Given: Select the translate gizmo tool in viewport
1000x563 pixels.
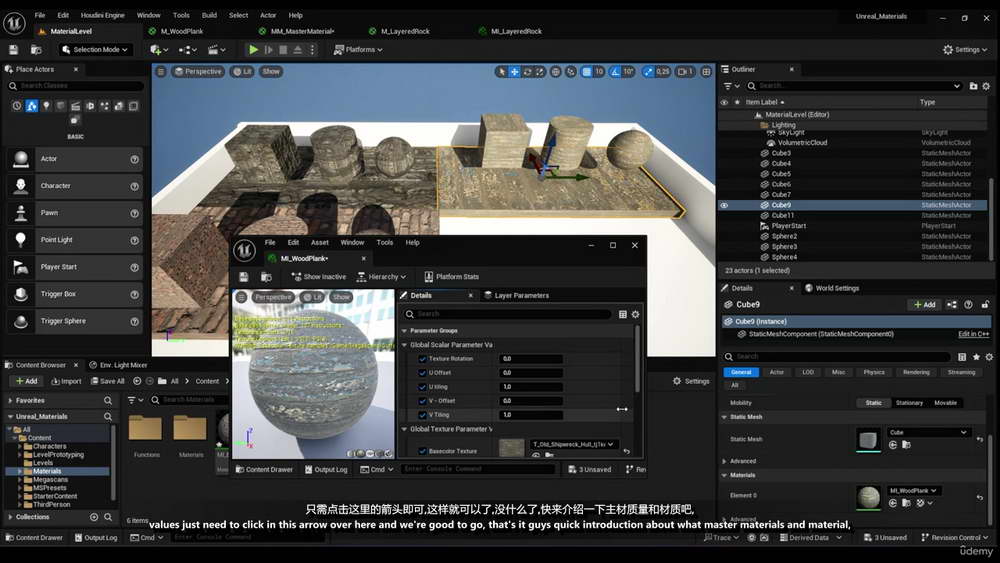Looking at the screenshot, I should pos(515,72).
